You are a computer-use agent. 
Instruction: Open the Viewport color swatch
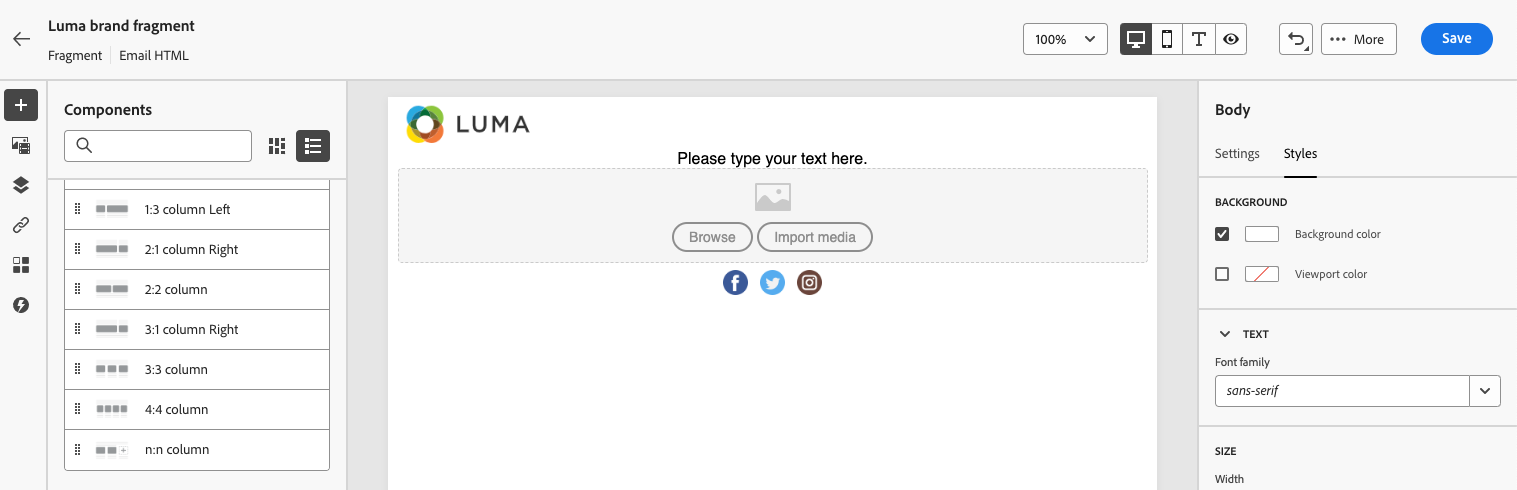click(x=1262, y=274)
